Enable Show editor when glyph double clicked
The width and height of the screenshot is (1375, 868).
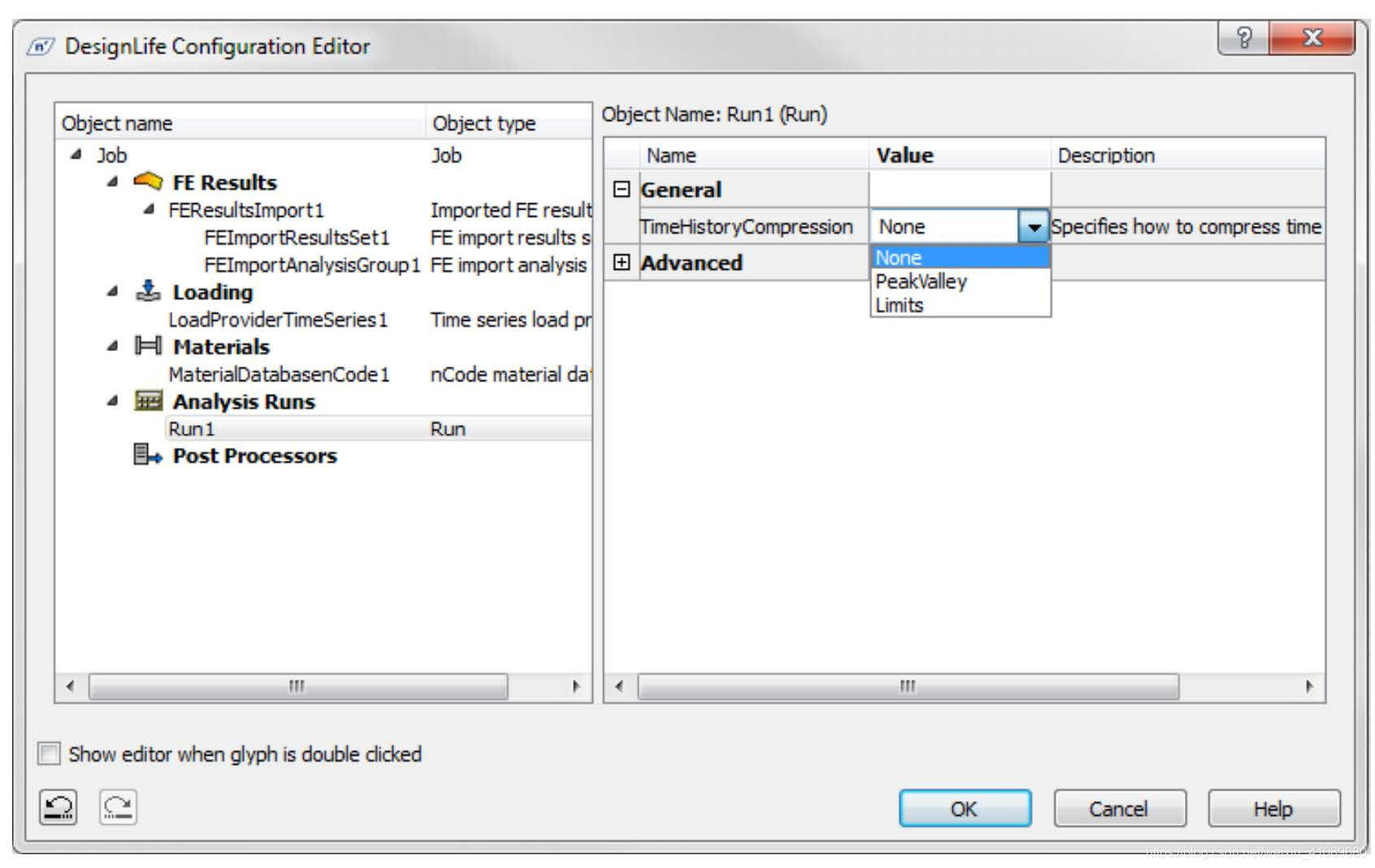[50, 754]
